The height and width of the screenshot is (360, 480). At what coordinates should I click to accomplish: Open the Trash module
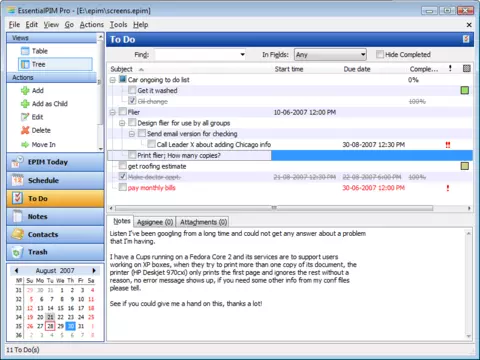[55, 252]
